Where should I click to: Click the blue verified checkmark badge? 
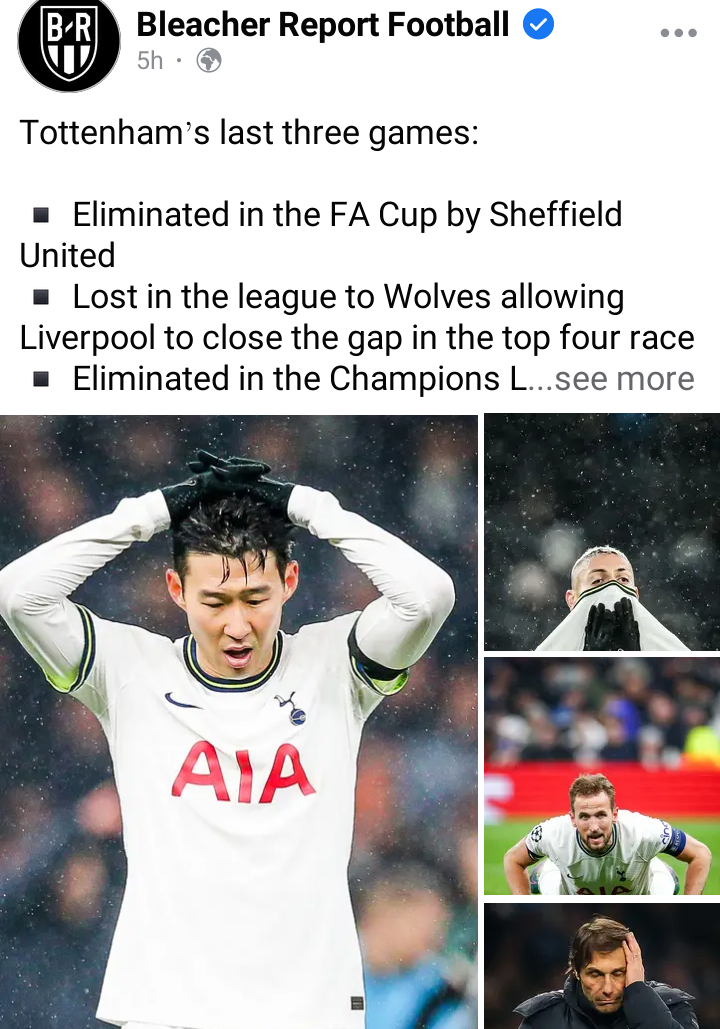click(x=538, y=24)
